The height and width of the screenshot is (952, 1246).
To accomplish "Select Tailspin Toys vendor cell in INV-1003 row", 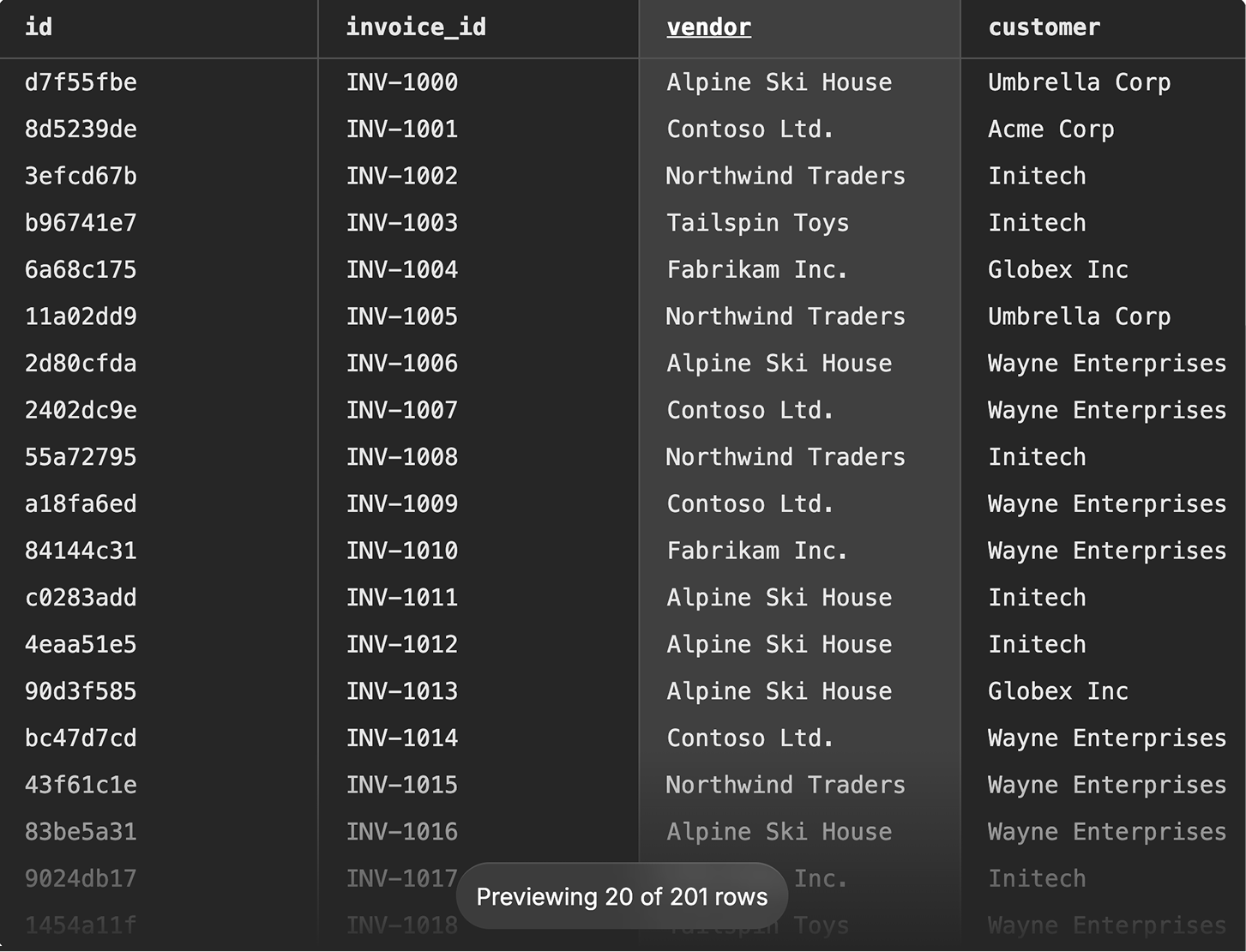I will [758, 223].
